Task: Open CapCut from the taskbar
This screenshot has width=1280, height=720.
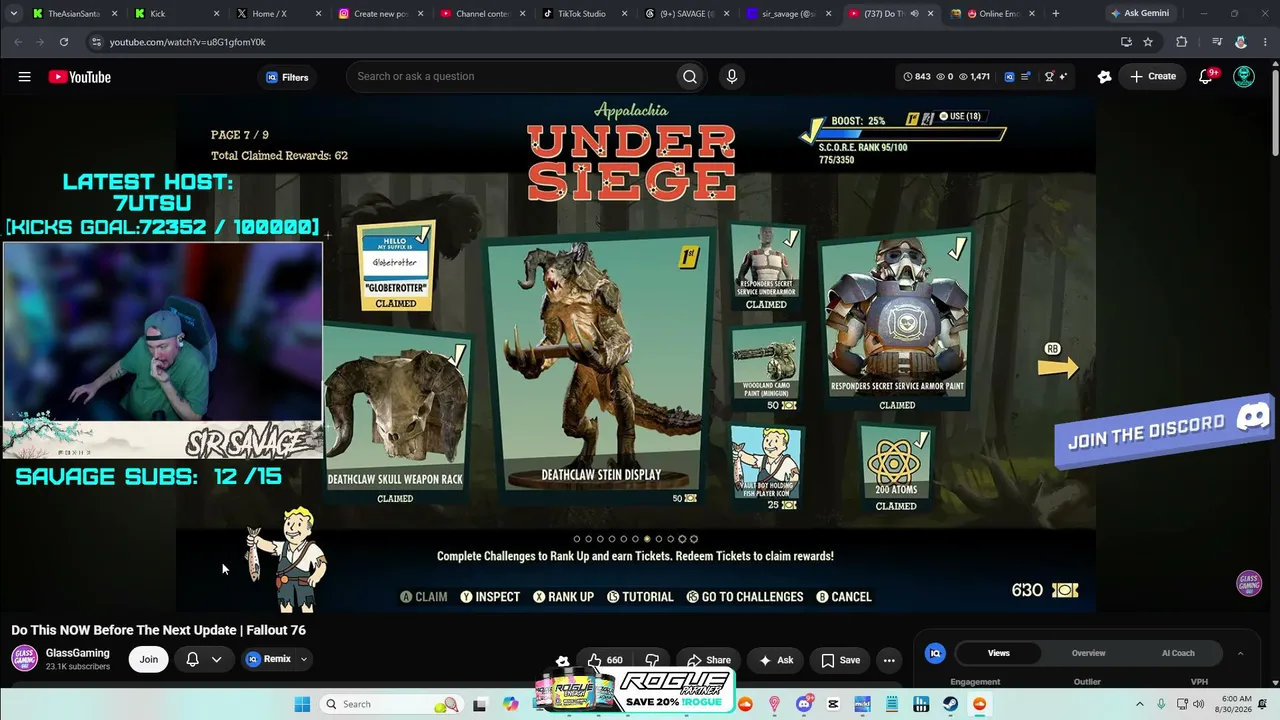Action: pos(833,704)
